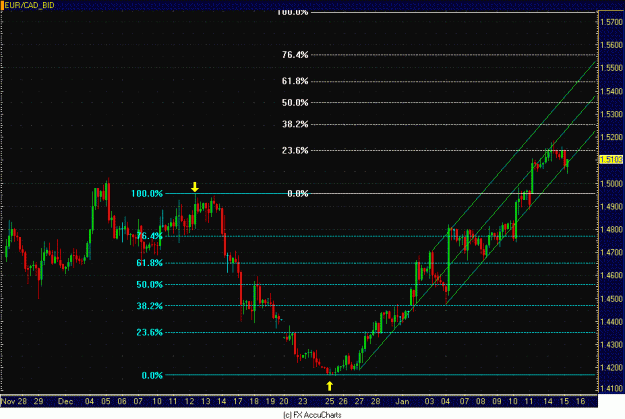
Task: Select the white 0.0% extension label
Action: pos(298,194)
